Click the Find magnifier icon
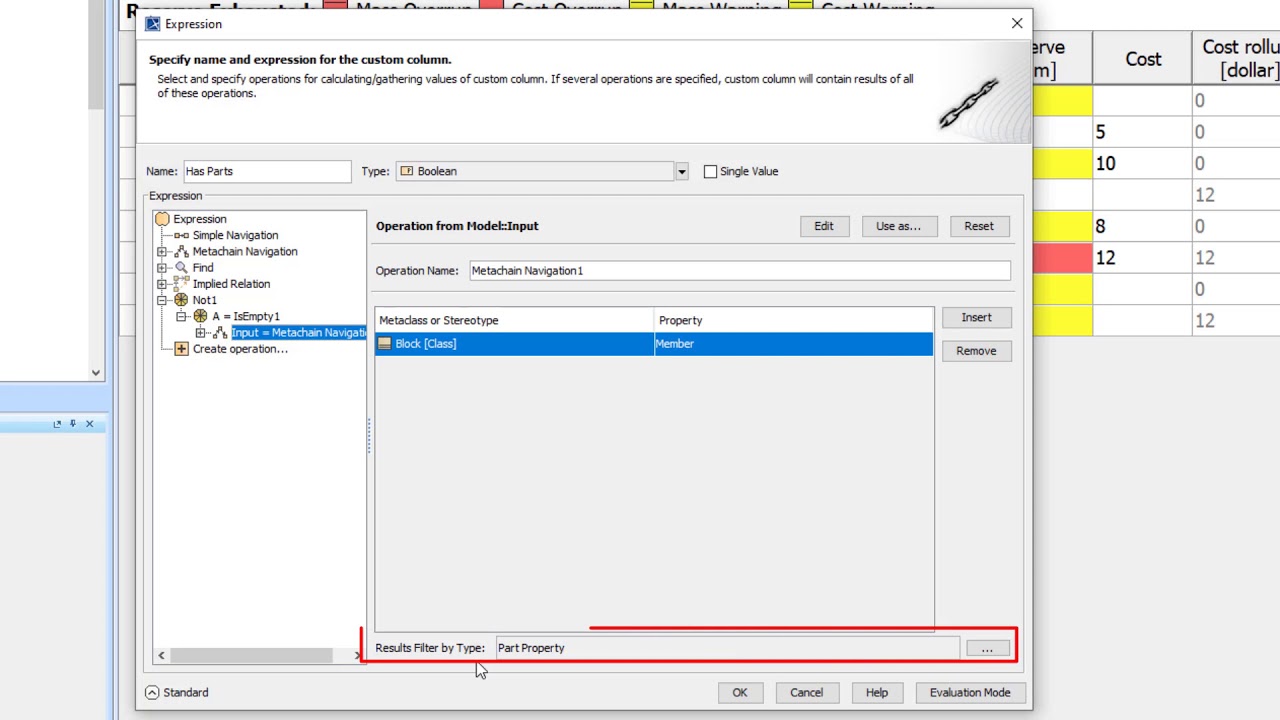Image resolution: width=1280 pixels, height=720 pixels. coord(181,267)
